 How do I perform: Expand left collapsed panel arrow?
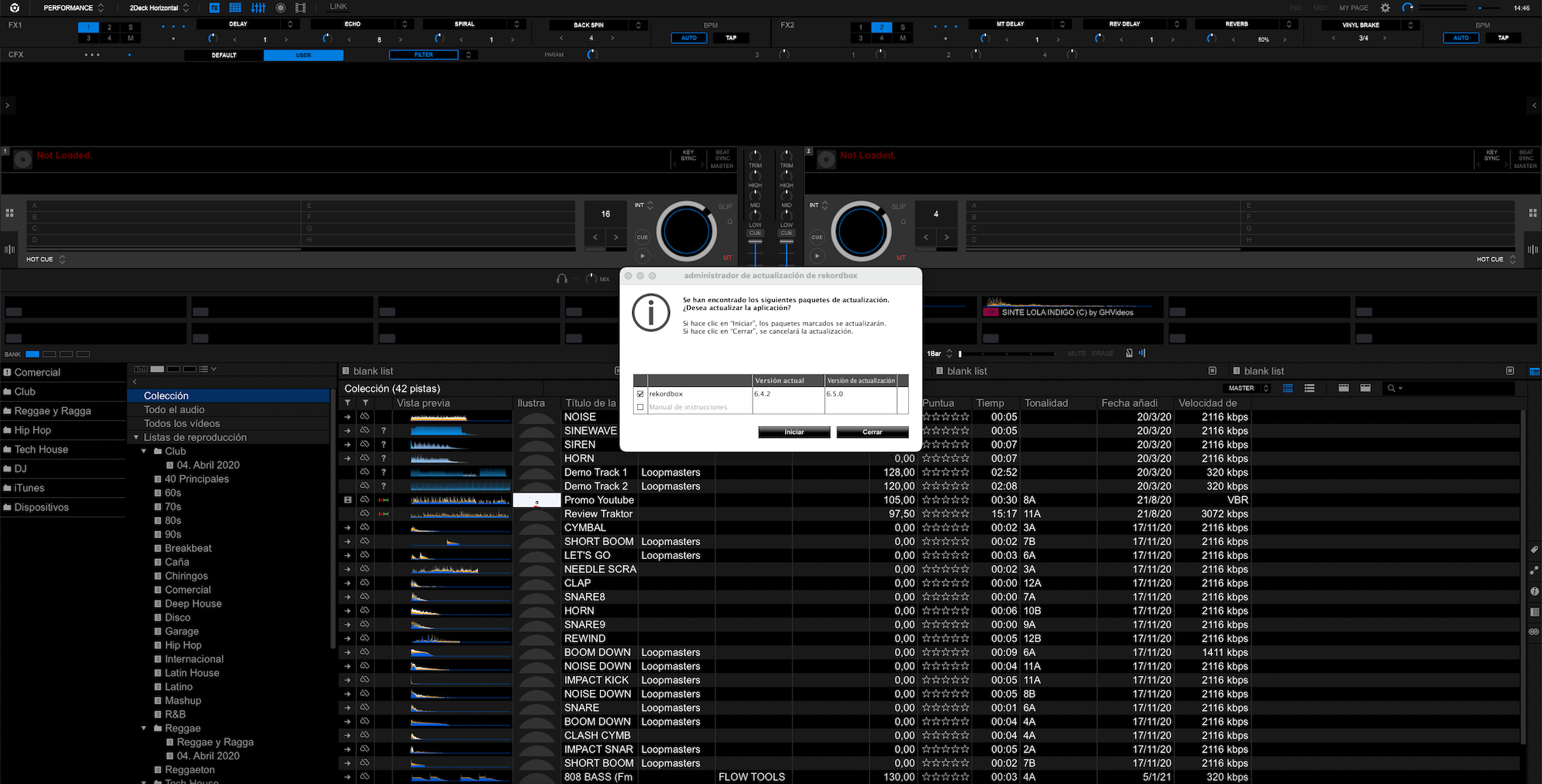tap(8, 105)
